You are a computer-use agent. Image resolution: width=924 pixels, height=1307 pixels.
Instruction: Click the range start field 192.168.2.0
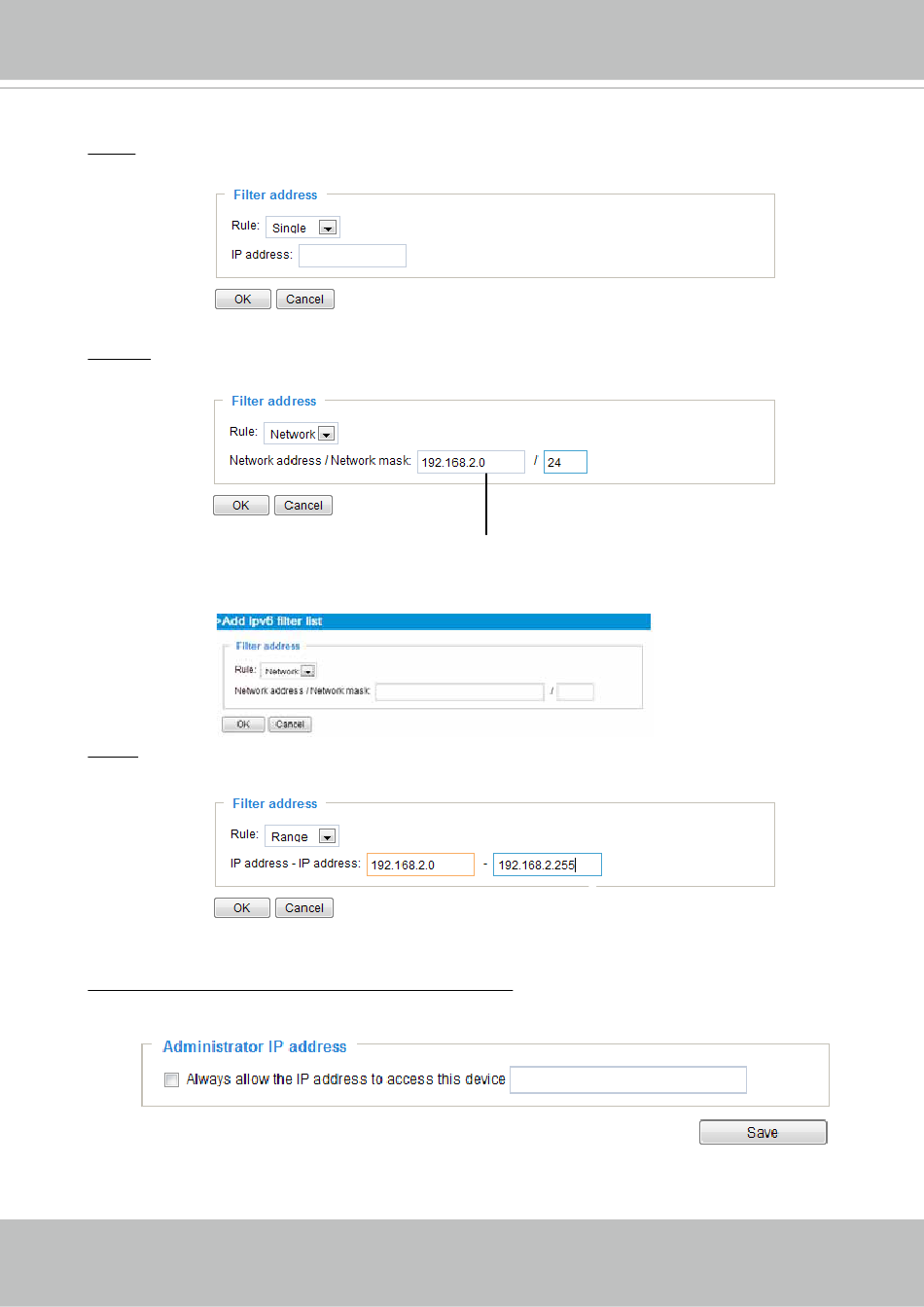click(x=420, y=865)
